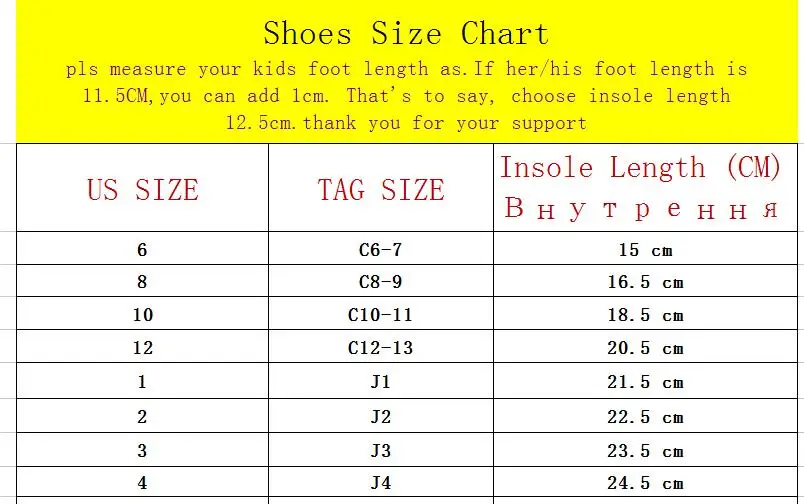Viewport: 804px width, 504px height.
Task: Click the C10-11 tag cell
Action: 380,315
